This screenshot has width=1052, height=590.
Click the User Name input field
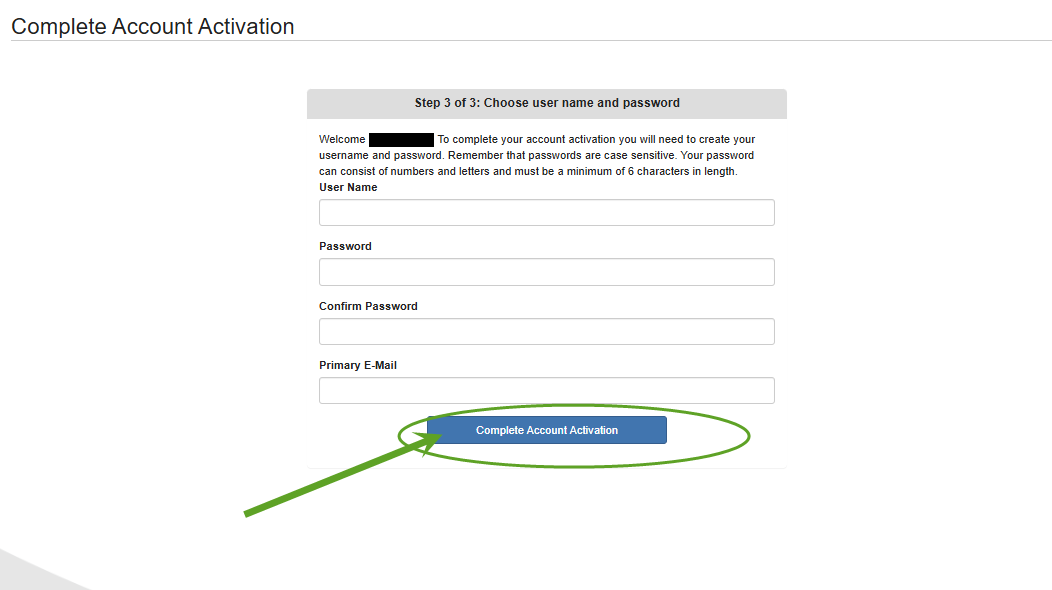(x=546, y=212)
